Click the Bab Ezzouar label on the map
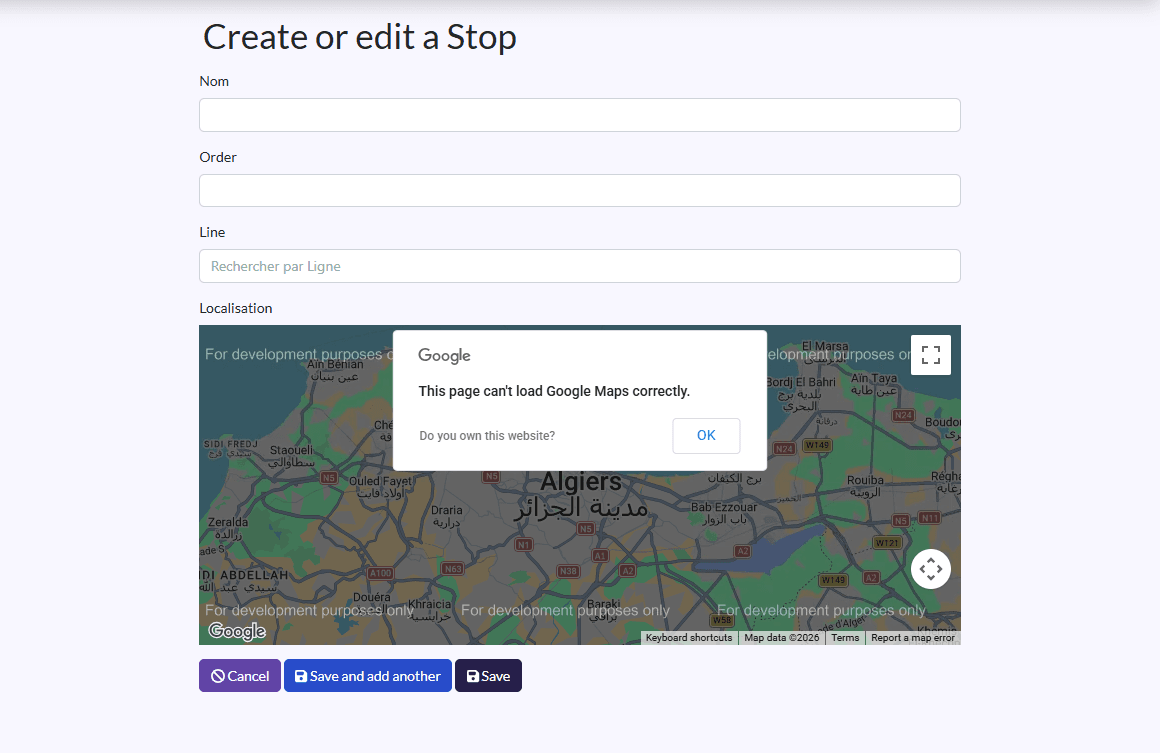Screen dimensions: 1160x753 [x=724, y=507]
